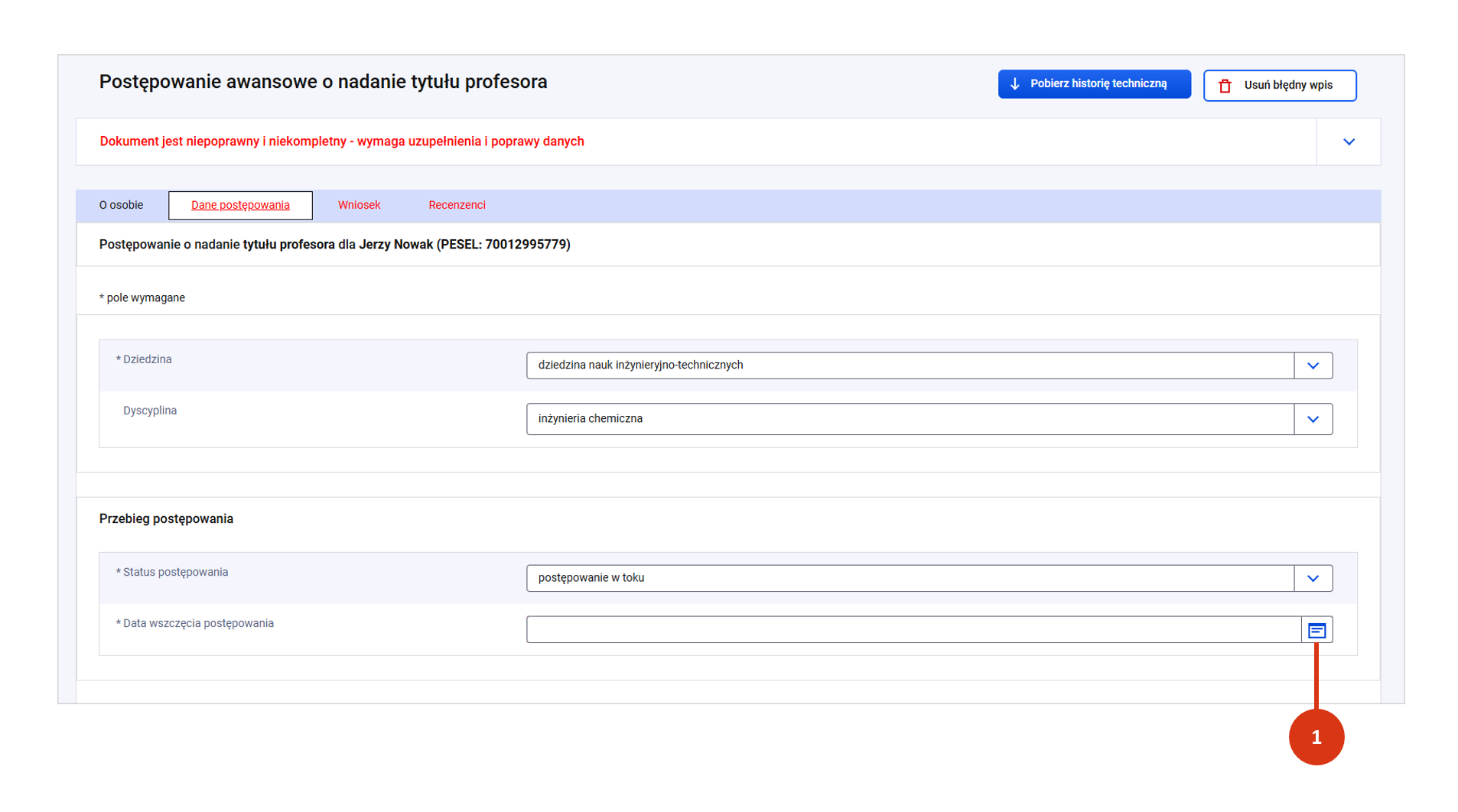Click the field showing postępowanie w toku
The height and width of the screenshot is (812, 1458).
coord(910,578)
